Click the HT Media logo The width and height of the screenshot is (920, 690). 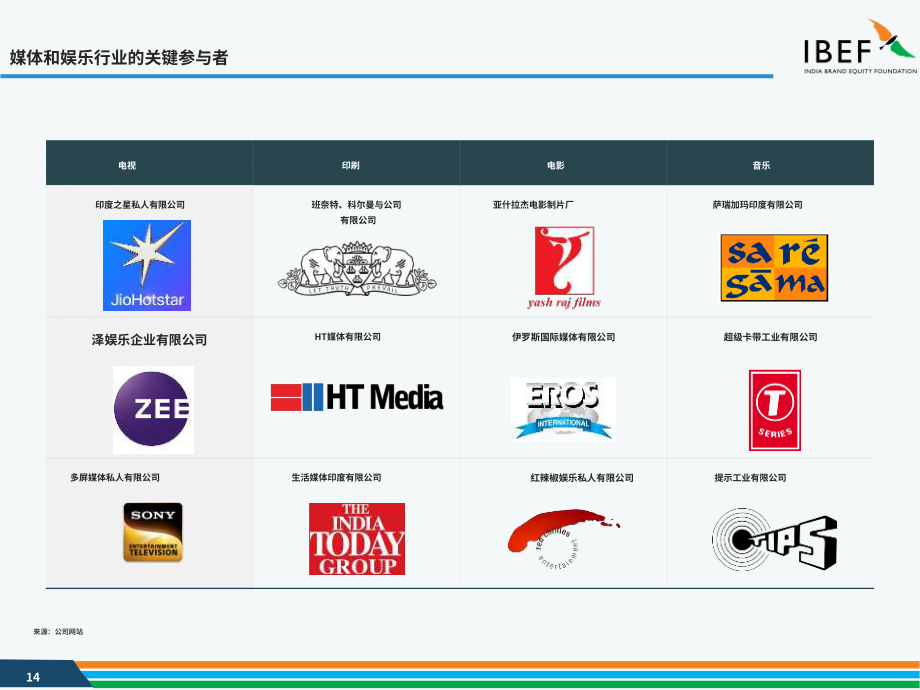[x=357, y=397]
